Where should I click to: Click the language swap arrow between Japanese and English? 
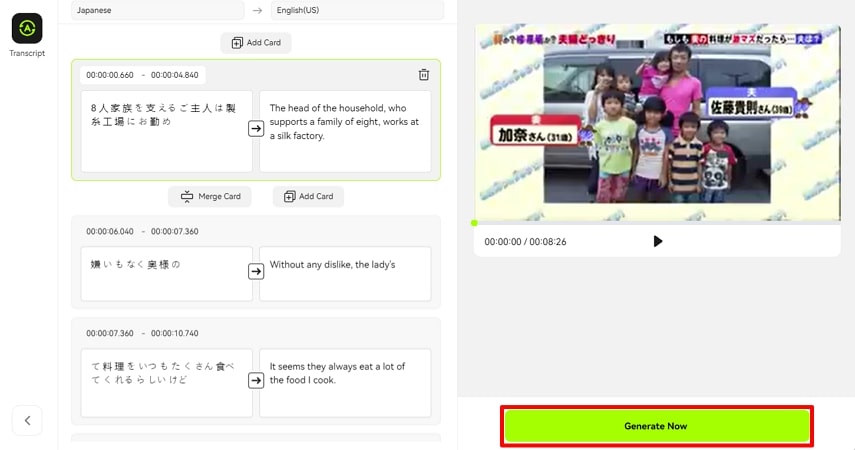coord(257,10)
